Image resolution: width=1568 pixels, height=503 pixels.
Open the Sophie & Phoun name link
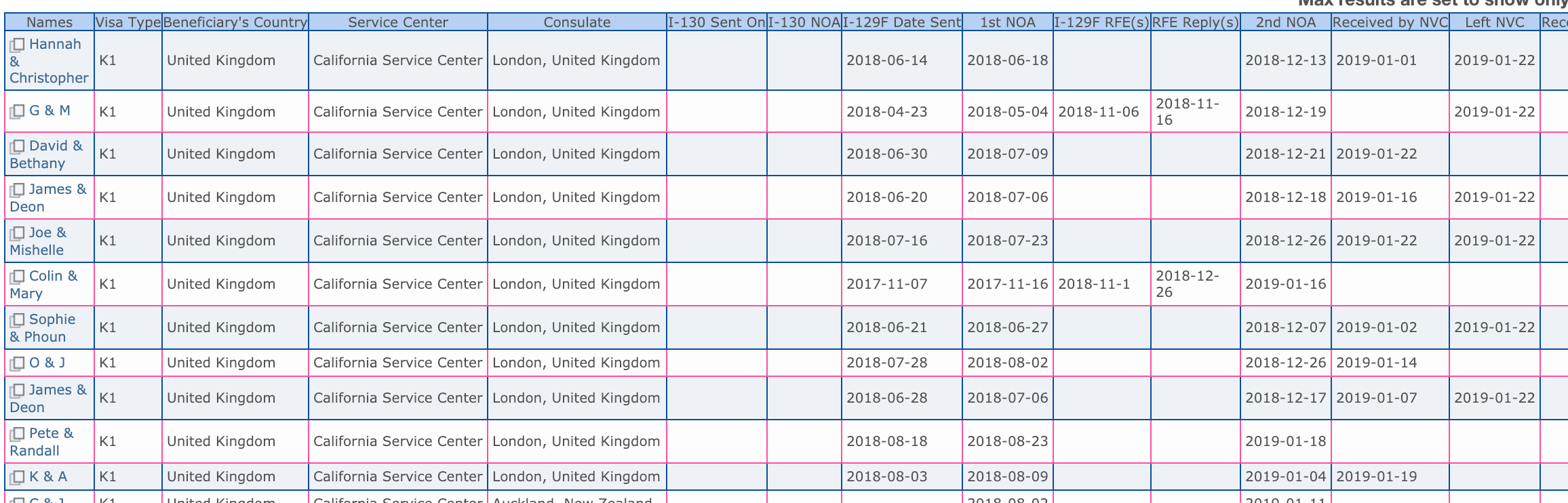(x=42, y=328)
